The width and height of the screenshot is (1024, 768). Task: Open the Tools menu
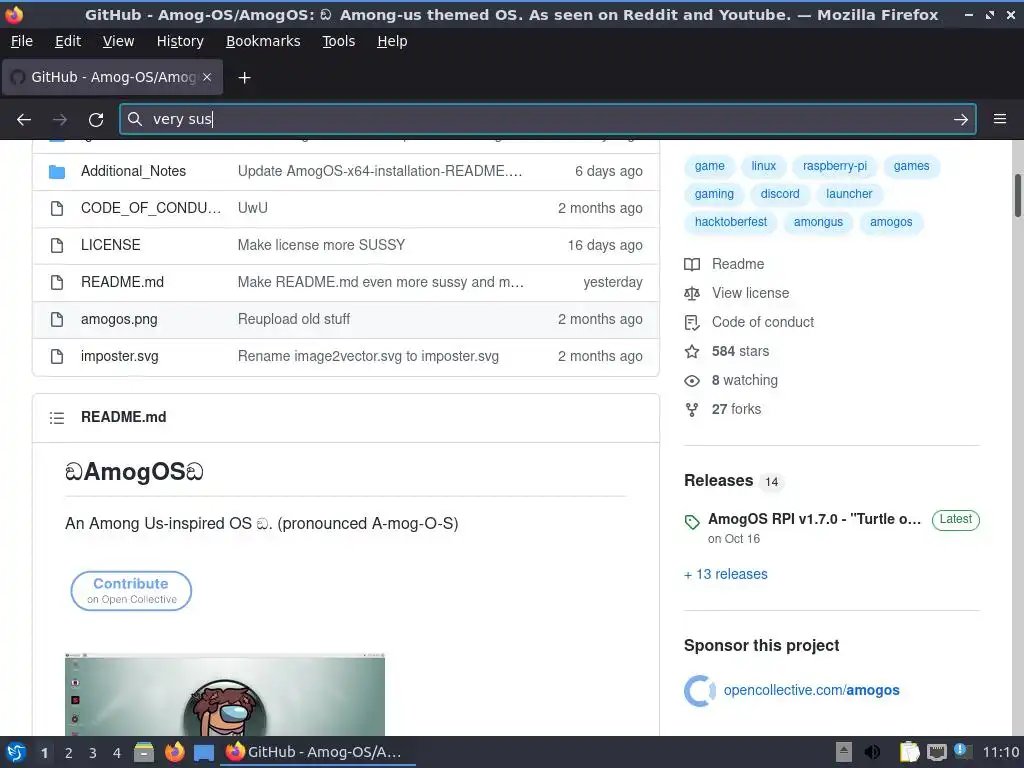pos(338,41)
